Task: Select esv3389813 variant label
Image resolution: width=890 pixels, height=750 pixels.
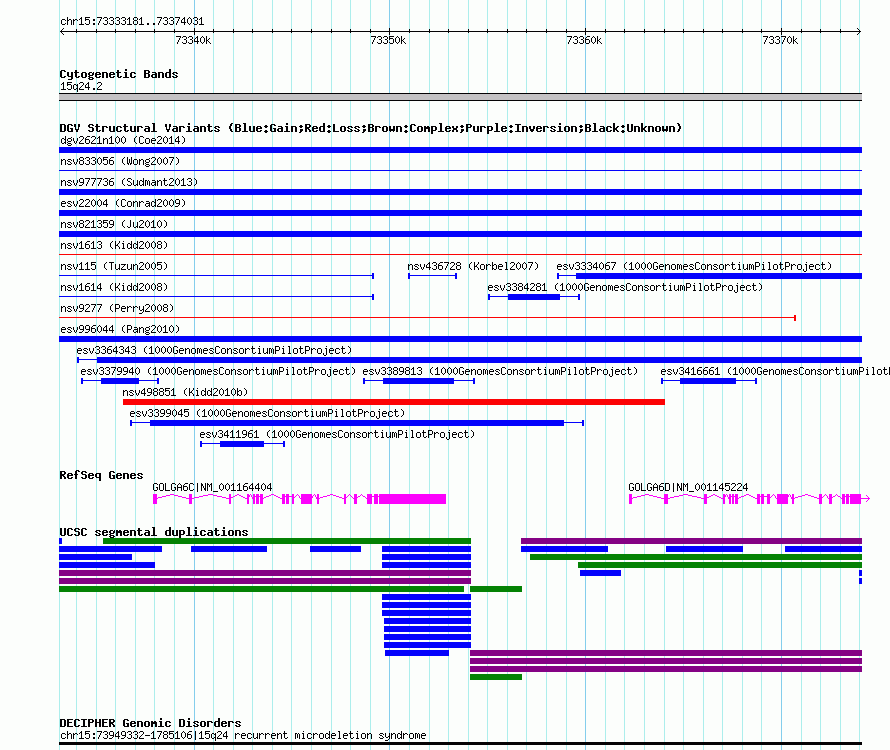Action: (500, 371)
